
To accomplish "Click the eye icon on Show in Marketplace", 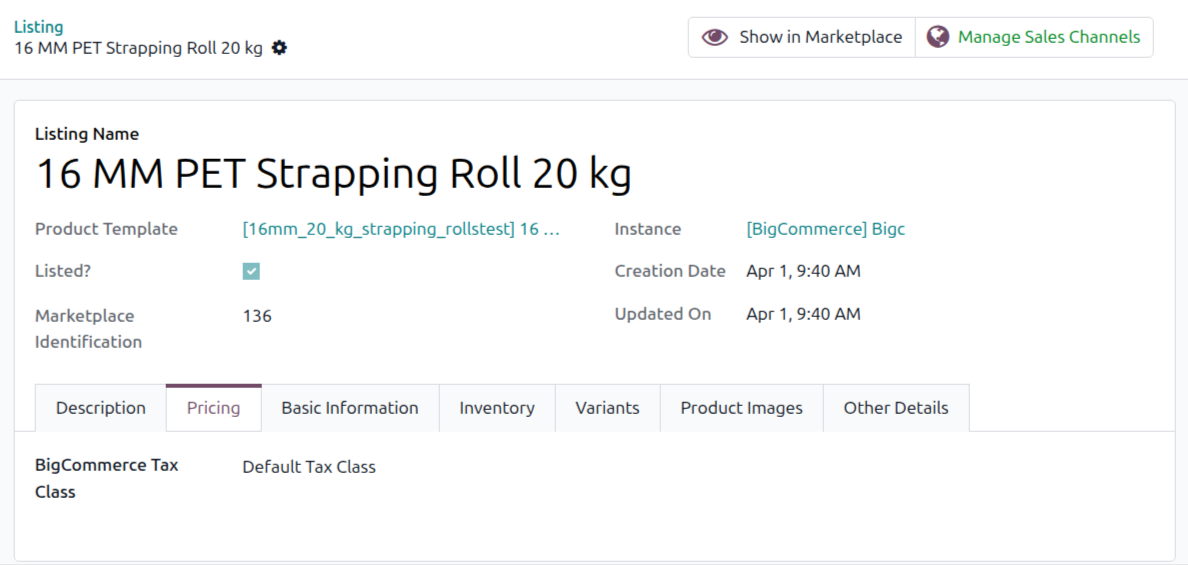I will pyautogui.click(x=714, y=37).
